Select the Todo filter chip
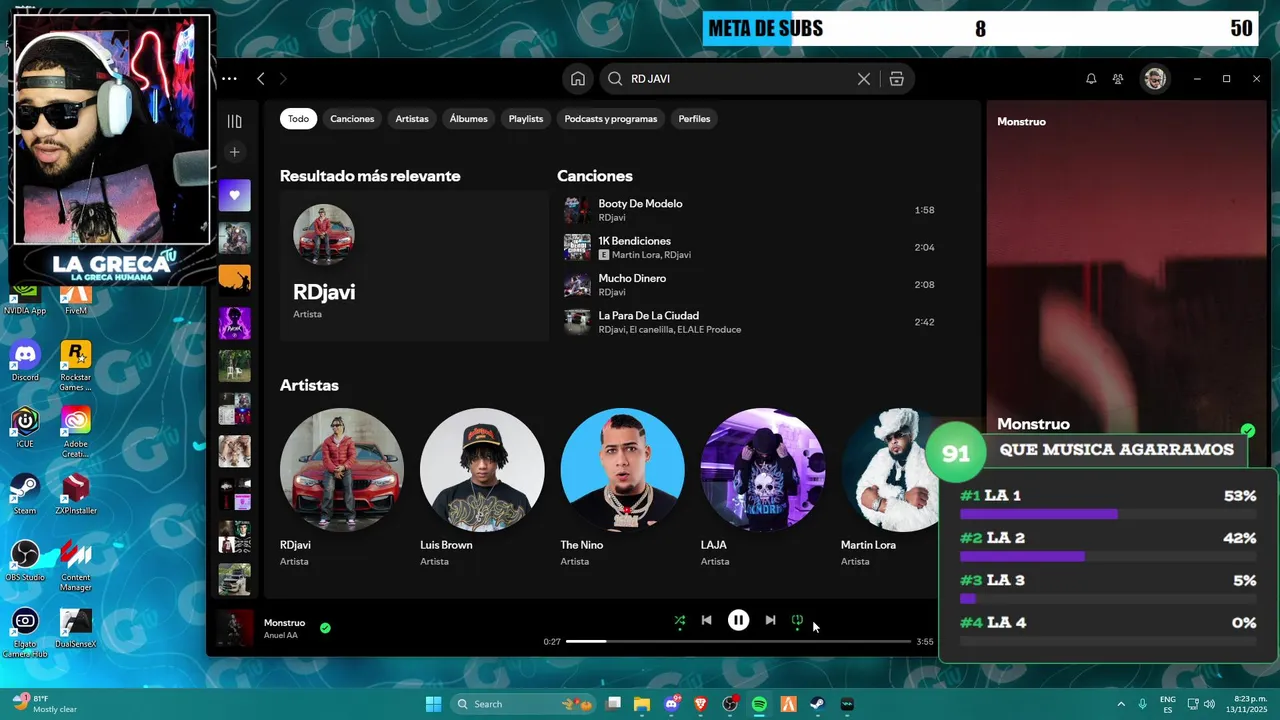 point(298,118)
